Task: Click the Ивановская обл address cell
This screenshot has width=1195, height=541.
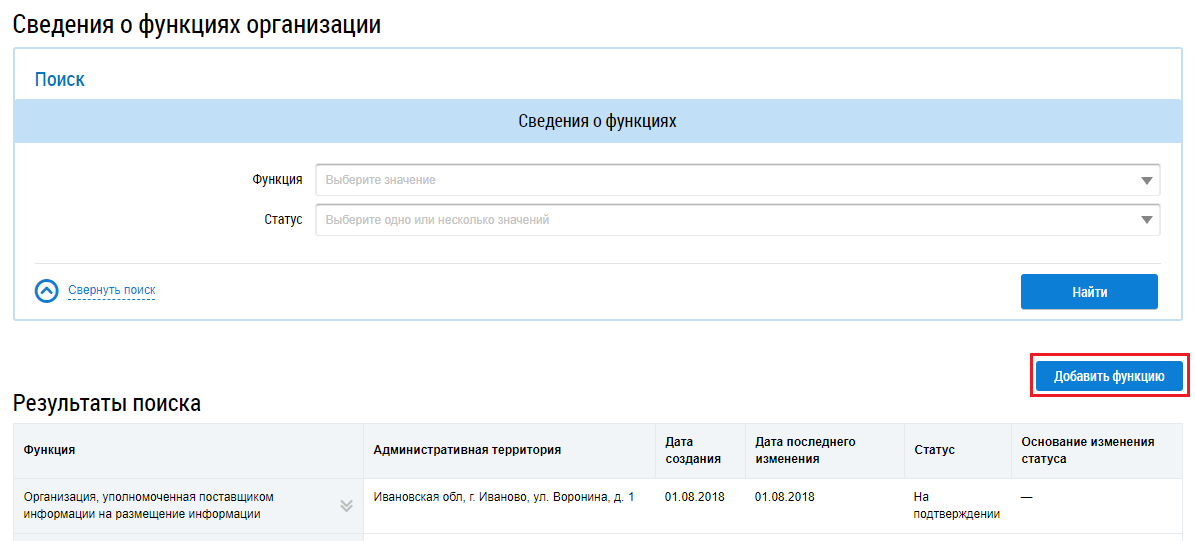Action: coord(503,497)
